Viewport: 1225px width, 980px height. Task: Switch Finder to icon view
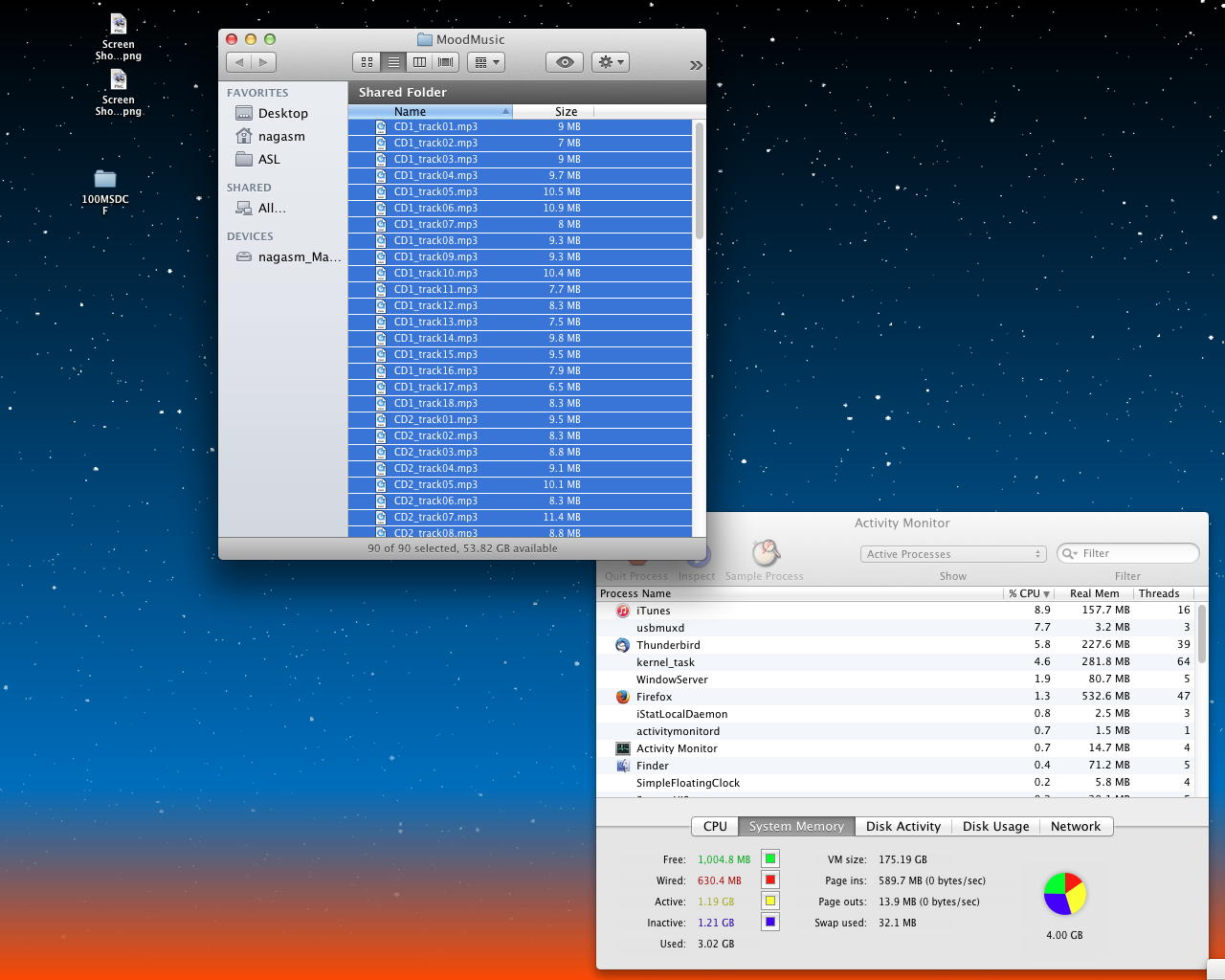(367, 62)
